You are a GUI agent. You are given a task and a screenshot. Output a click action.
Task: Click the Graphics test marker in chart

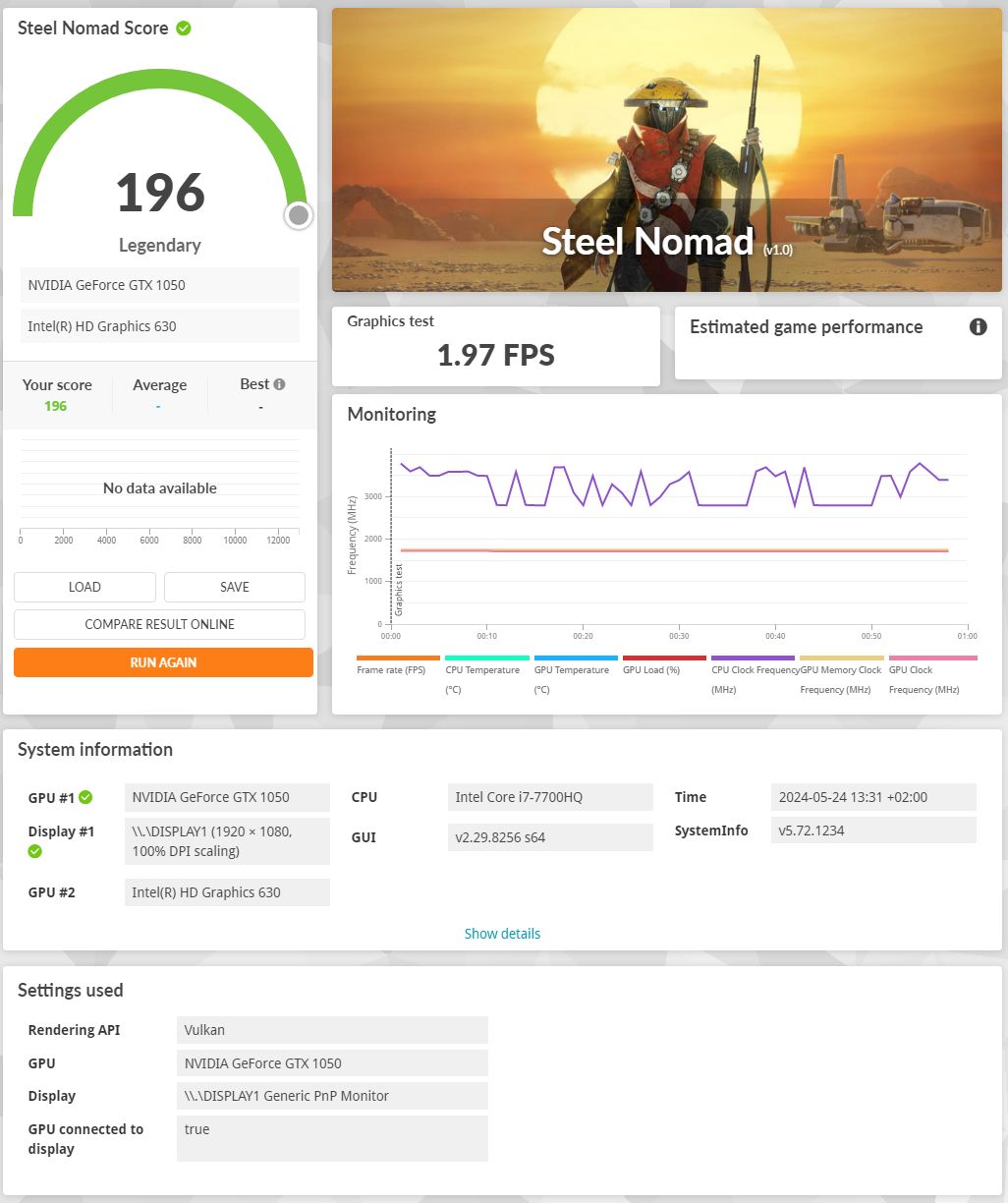point(399,590)
